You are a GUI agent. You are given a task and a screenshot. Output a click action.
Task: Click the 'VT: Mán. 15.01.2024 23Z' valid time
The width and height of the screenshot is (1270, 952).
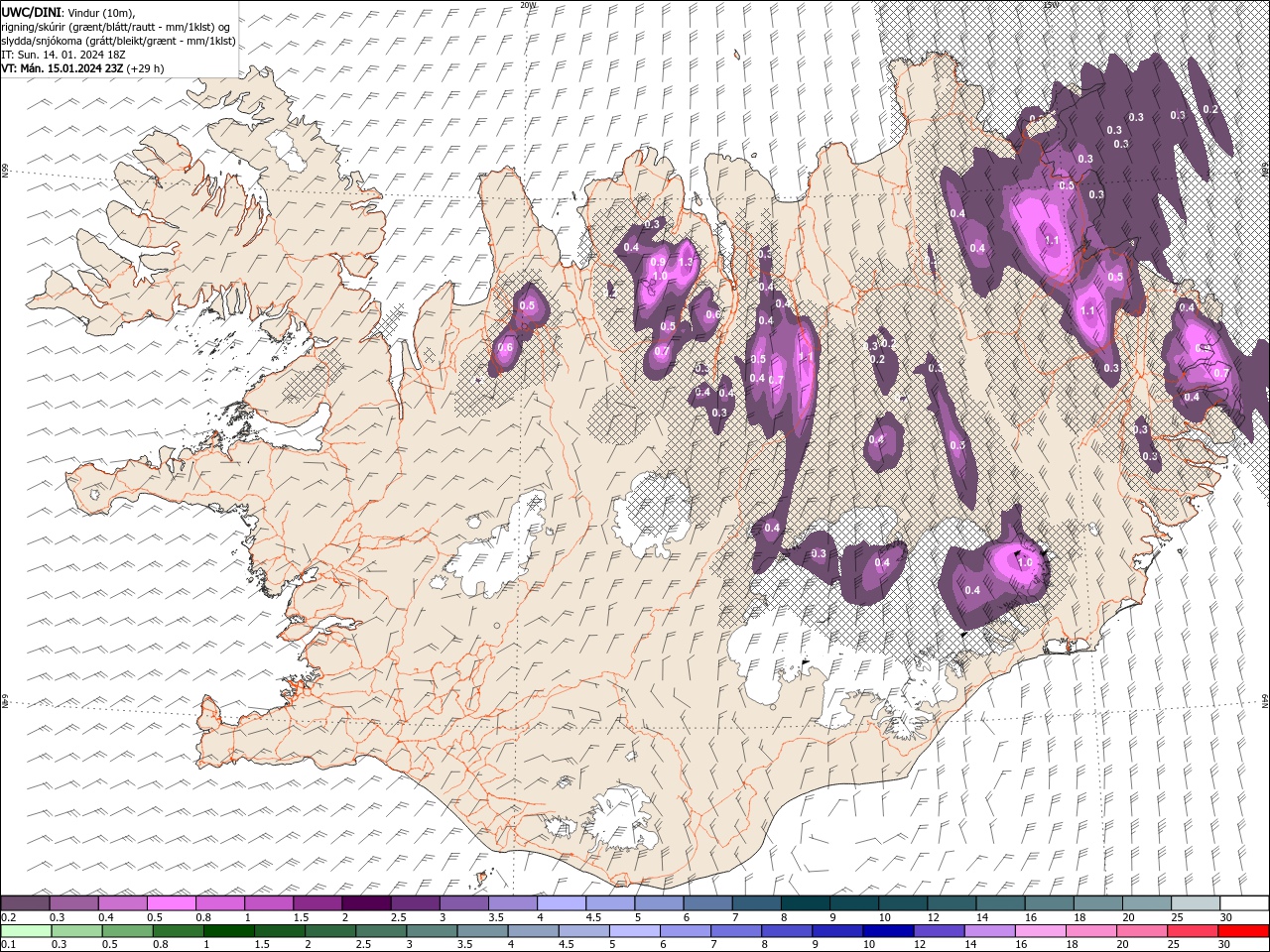coord(62,68)
